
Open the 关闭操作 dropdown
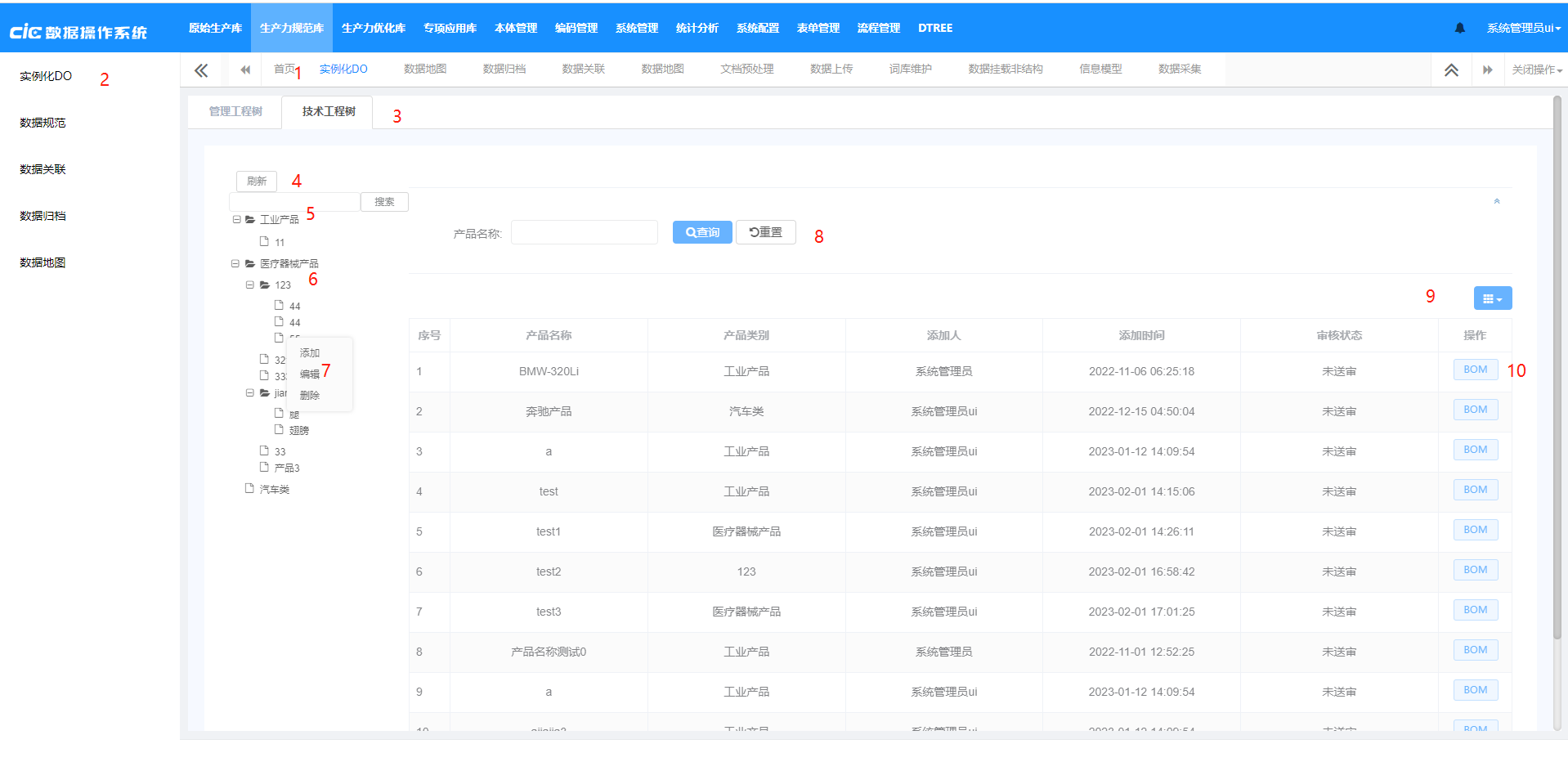click(x=1535, y=69)
